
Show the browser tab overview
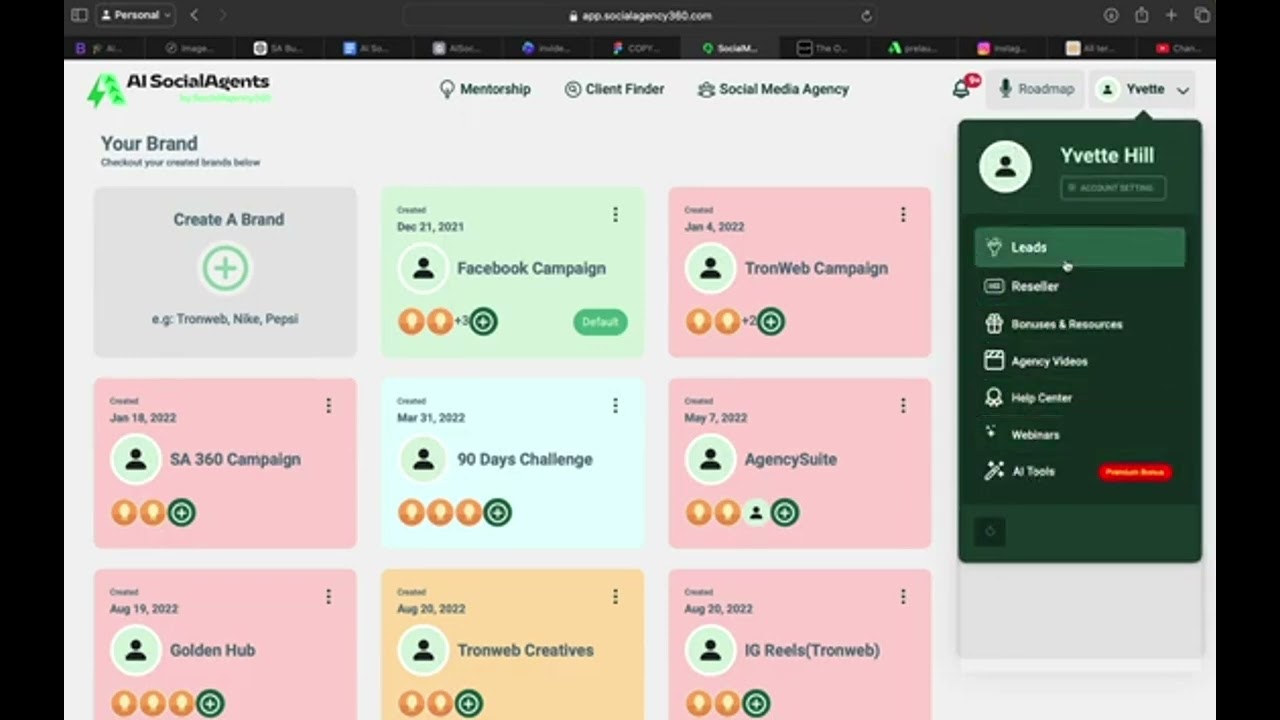pos(1202,15)
